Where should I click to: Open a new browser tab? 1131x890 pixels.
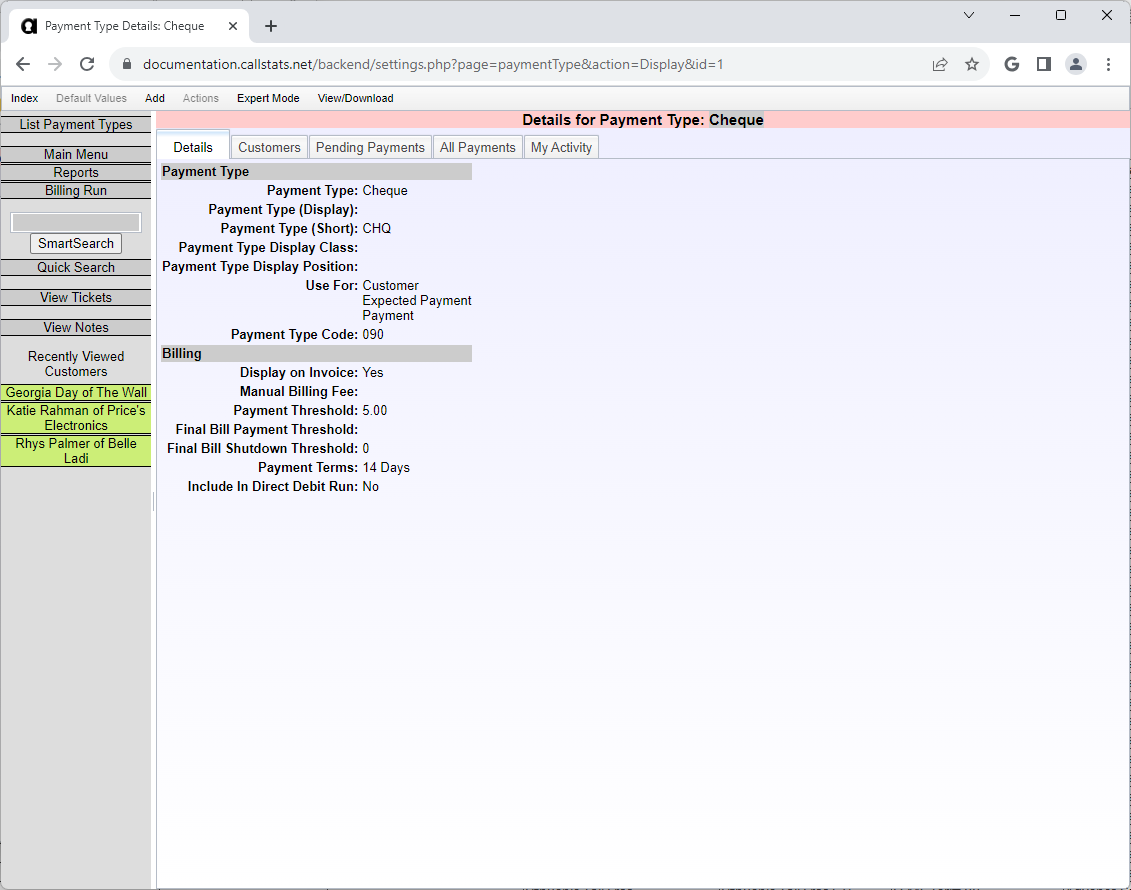tap(271, 26)
